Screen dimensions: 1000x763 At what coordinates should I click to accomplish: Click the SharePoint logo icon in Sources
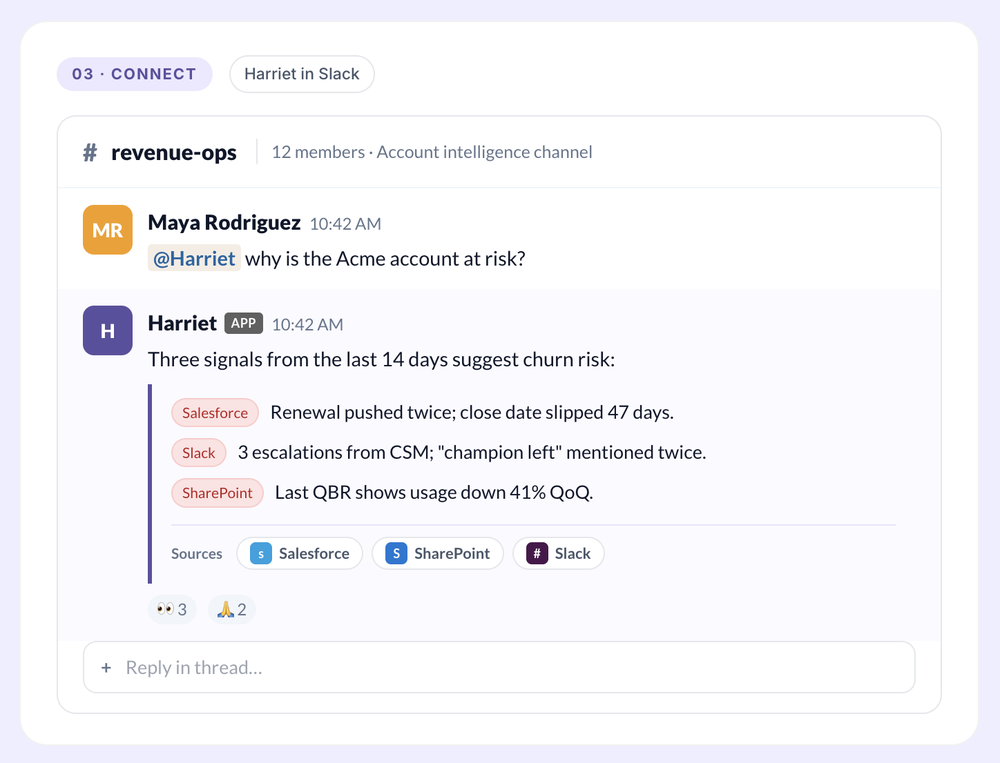coord(396,553)
